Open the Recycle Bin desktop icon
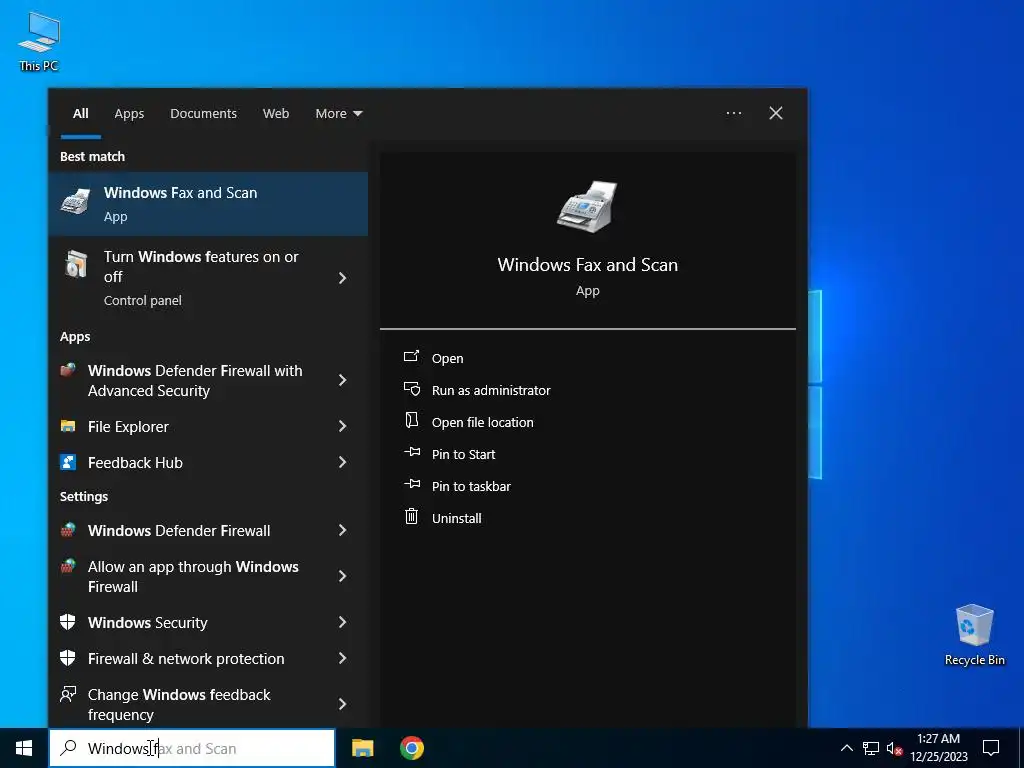The width and height of the screenshot is (1024, 768). (974, 635)
